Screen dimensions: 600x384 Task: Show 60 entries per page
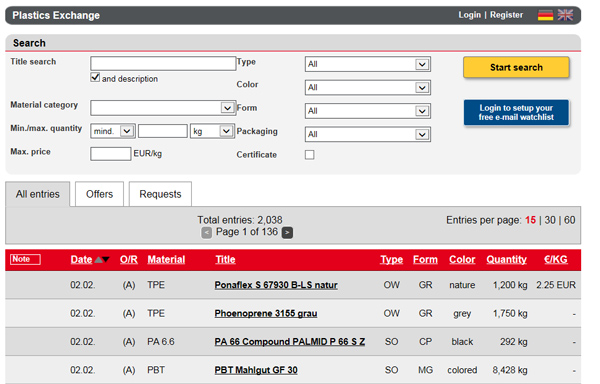(569, 220)
